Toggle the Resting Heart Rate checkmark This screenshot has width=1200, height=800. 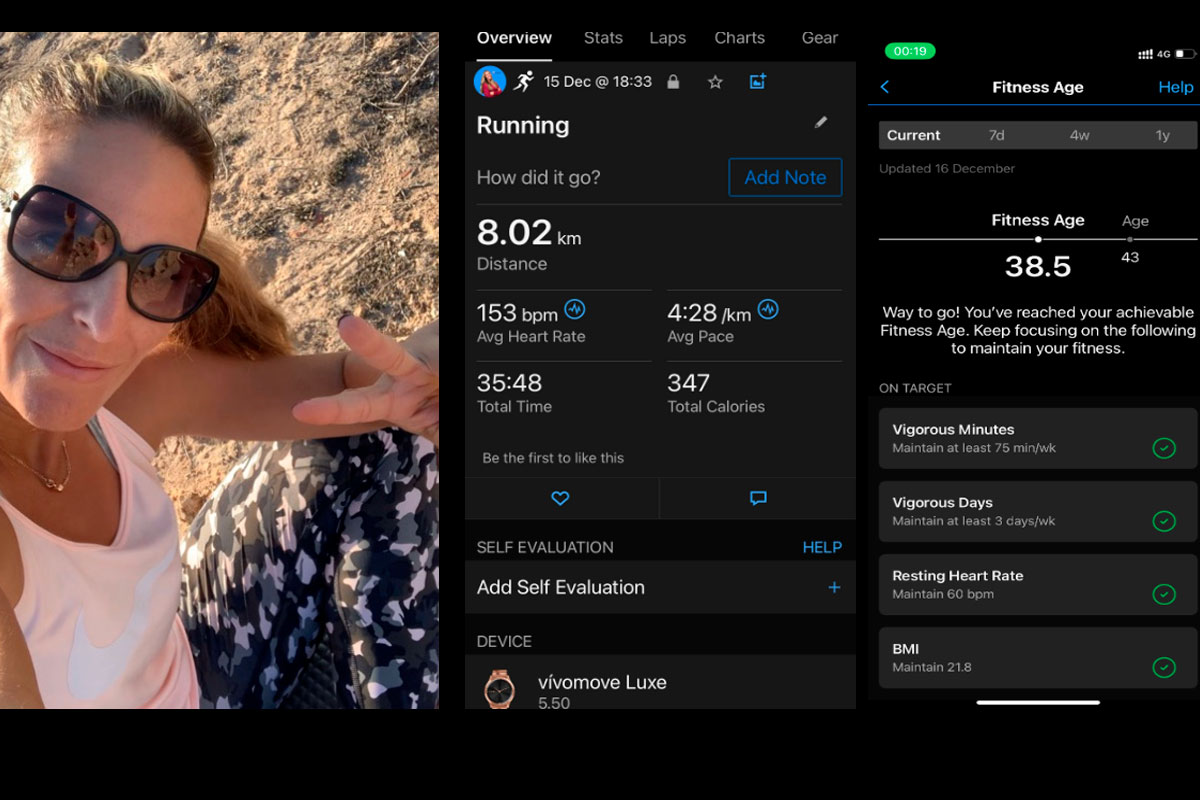pyautogui.click(x=1164, y=594)
